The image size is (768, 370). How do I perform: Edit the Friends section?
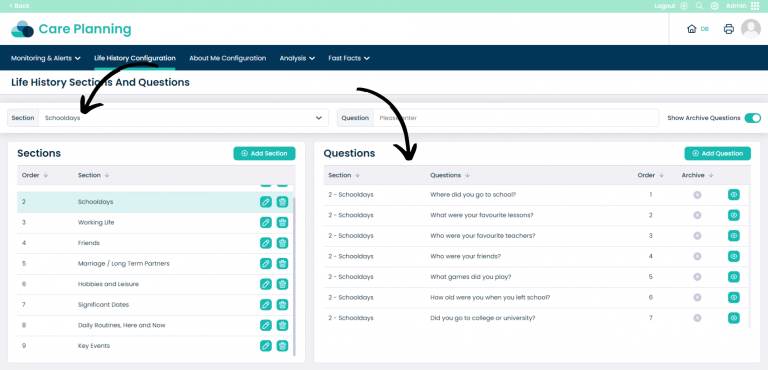[x=265, y=243]
